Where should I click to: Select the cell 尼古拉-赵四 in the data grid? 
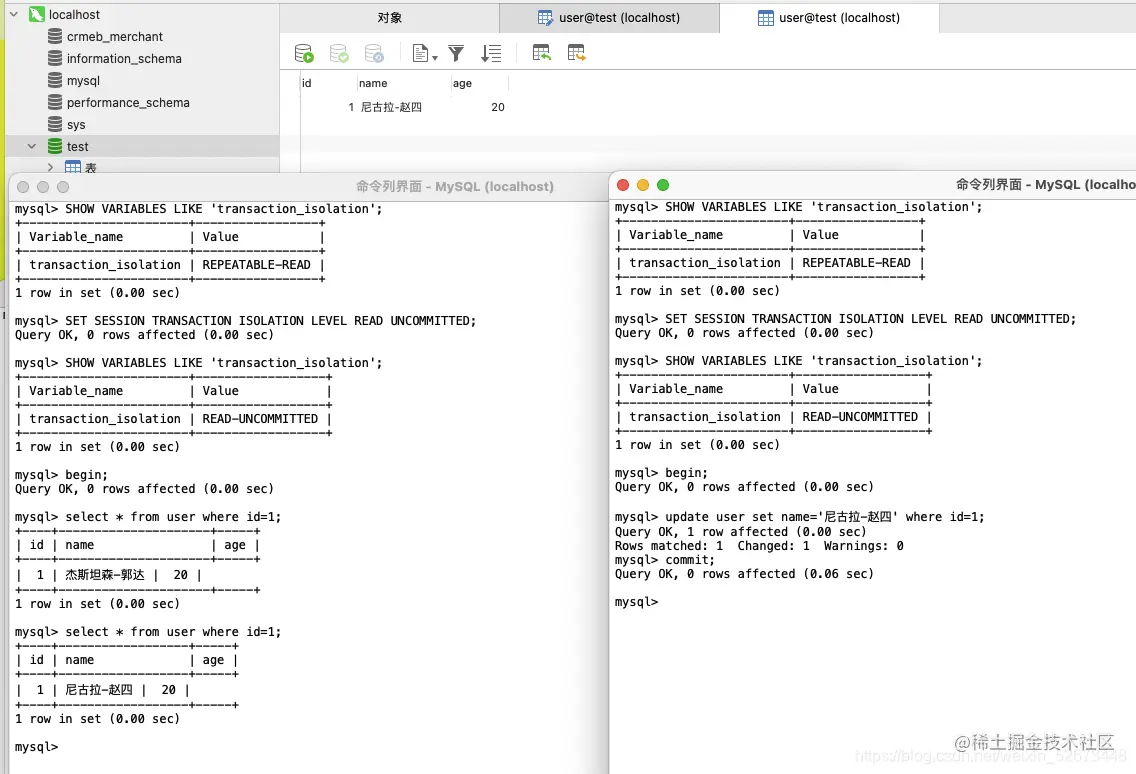[x=391, y=107]
